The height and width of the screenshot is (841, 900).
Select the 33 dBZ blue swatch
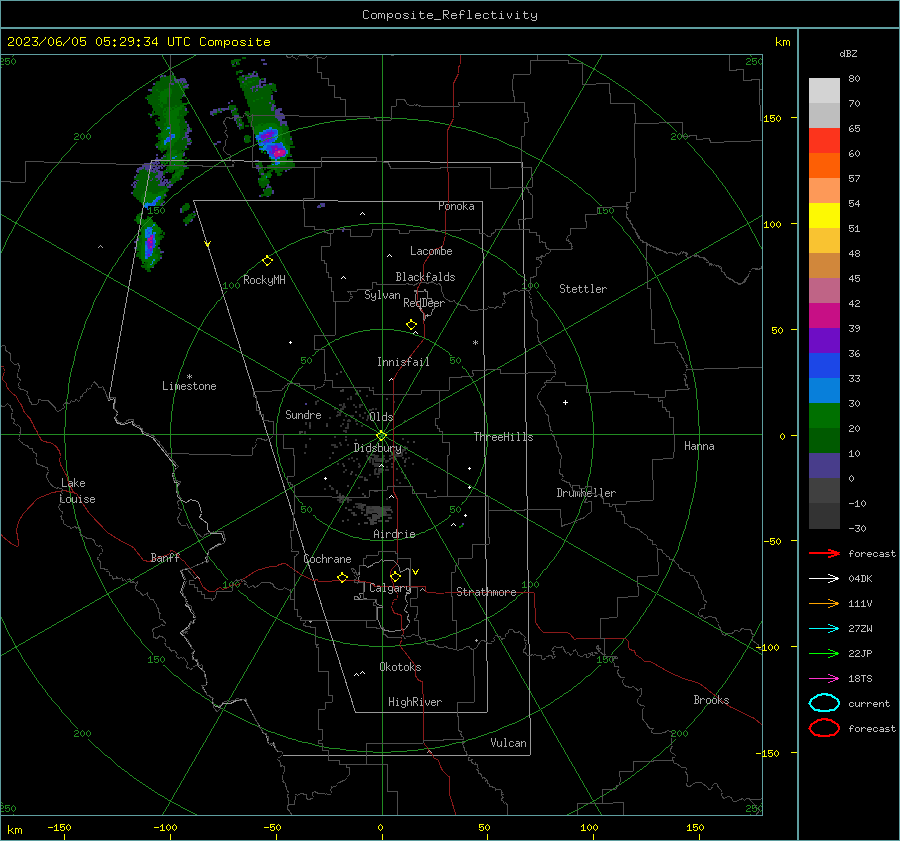(824, 366)
